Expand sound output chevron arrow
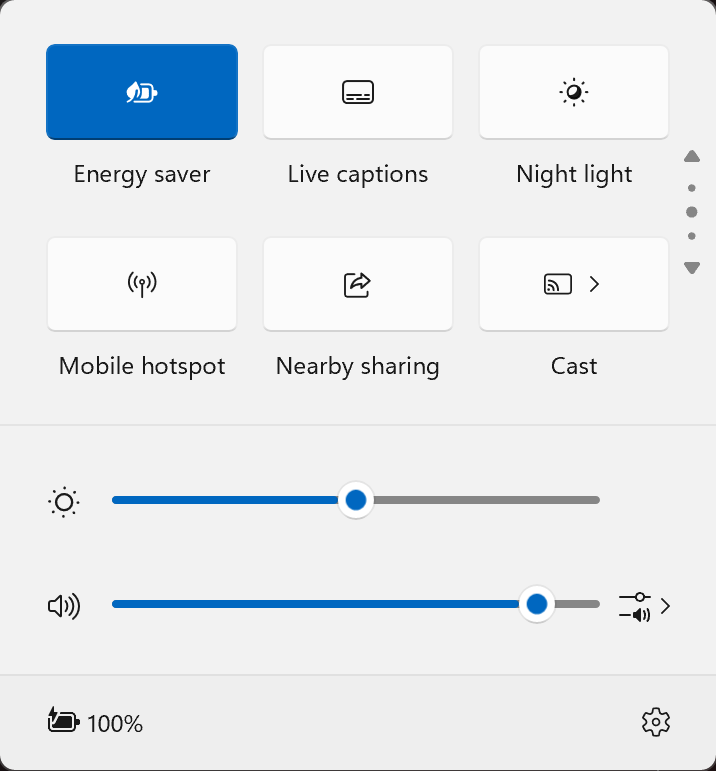Image resolution: width=716 pixels, height=771 pixels. (665, 606)
